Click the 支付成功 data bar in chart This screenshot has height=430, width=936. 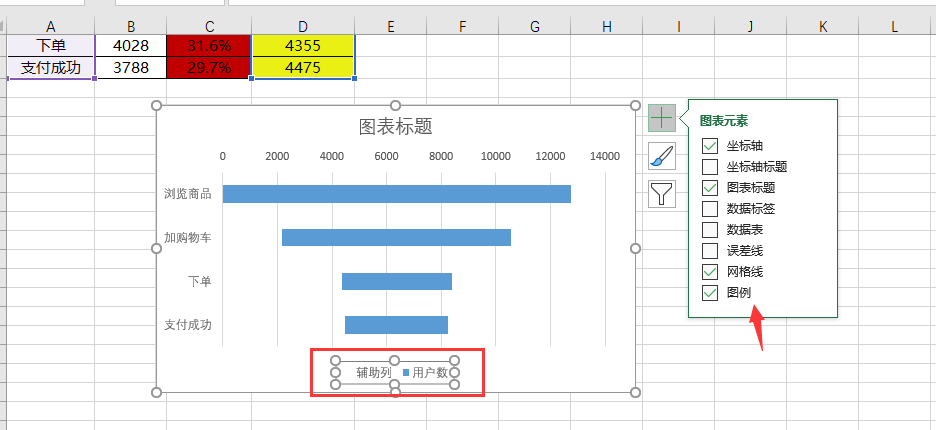(396, 325)
